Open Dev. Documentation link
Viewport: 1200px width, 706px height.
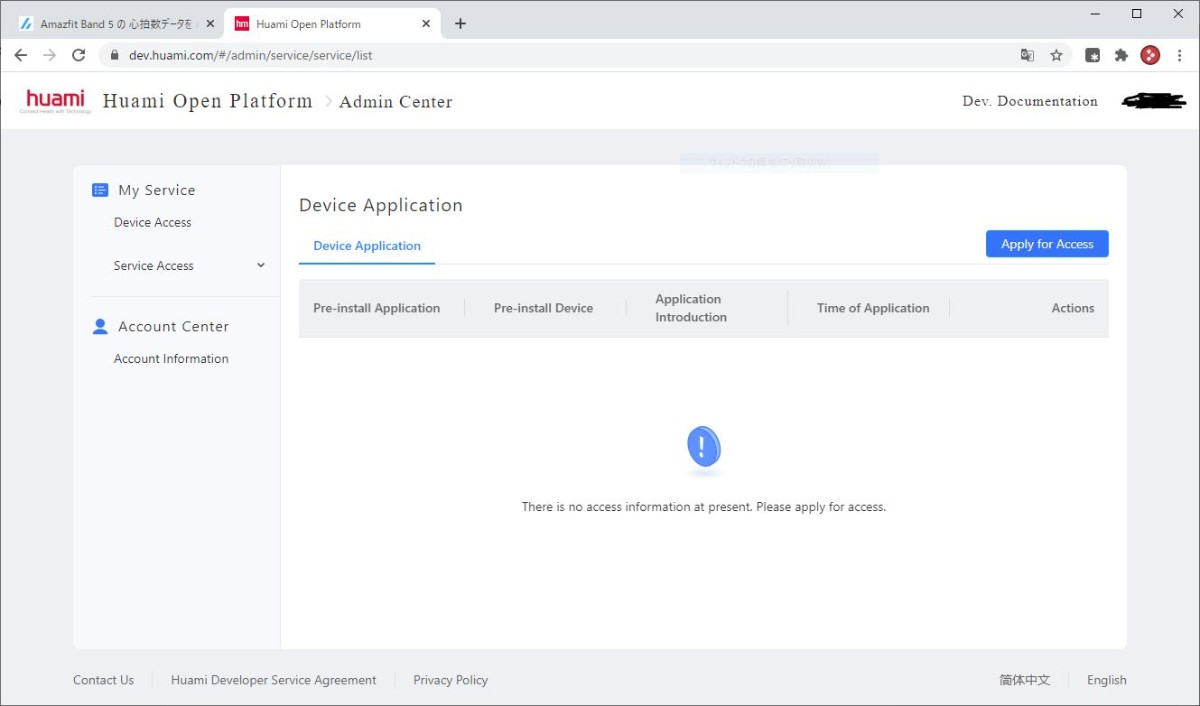pos(1030,101)
